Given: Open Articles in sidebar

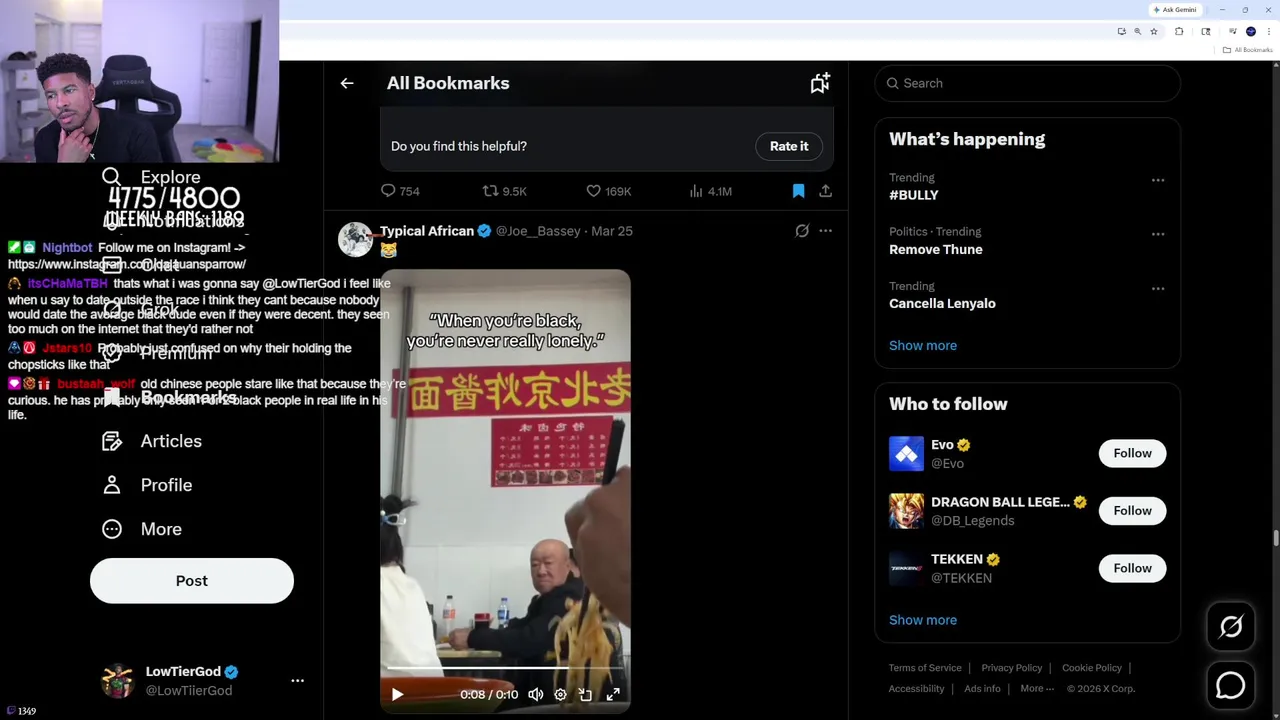Looking at the screenshot, I should (x=151, y=441).
